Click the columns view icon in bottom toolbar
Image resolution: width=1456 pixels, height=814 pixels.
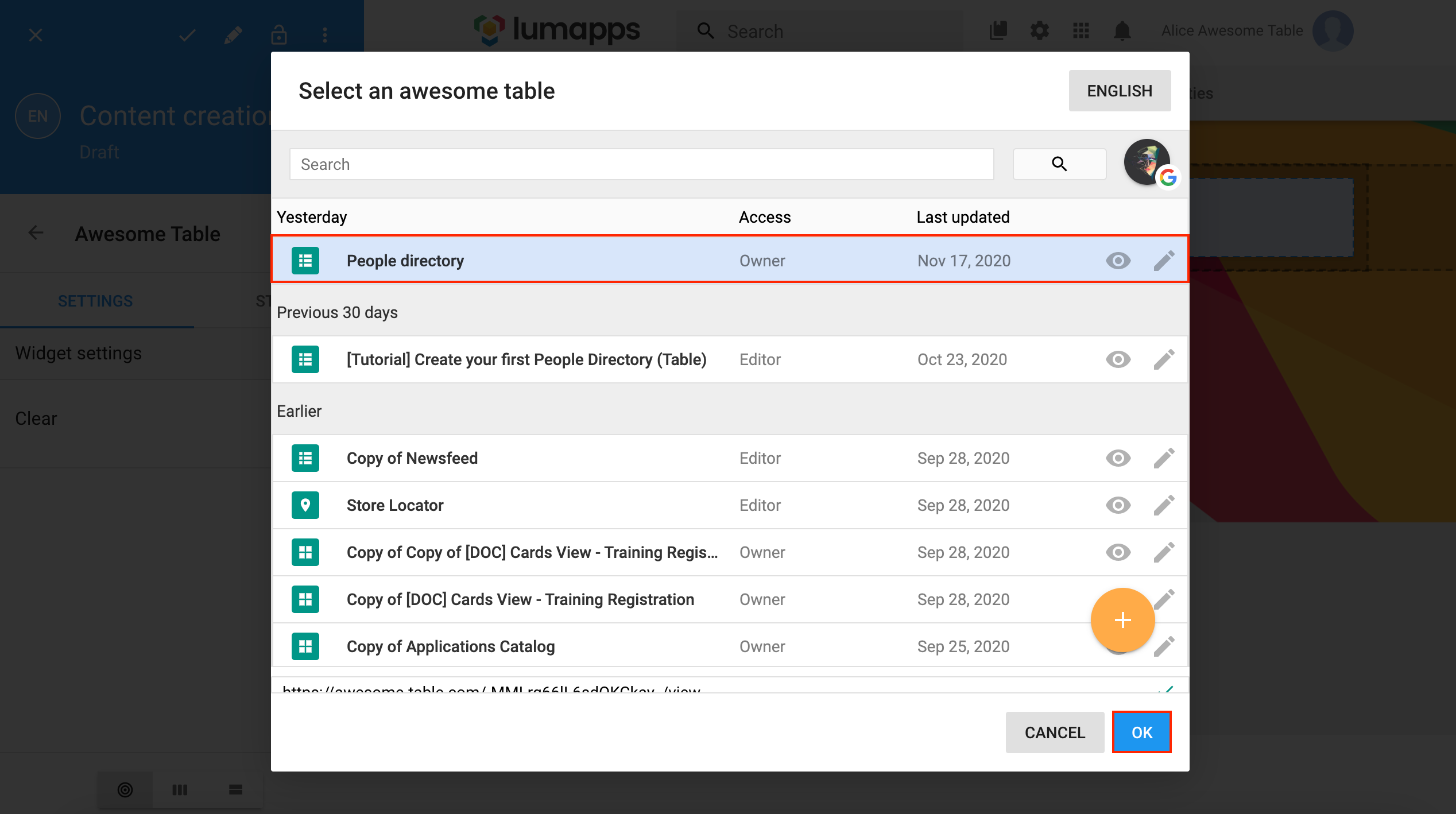pos(180,790)
